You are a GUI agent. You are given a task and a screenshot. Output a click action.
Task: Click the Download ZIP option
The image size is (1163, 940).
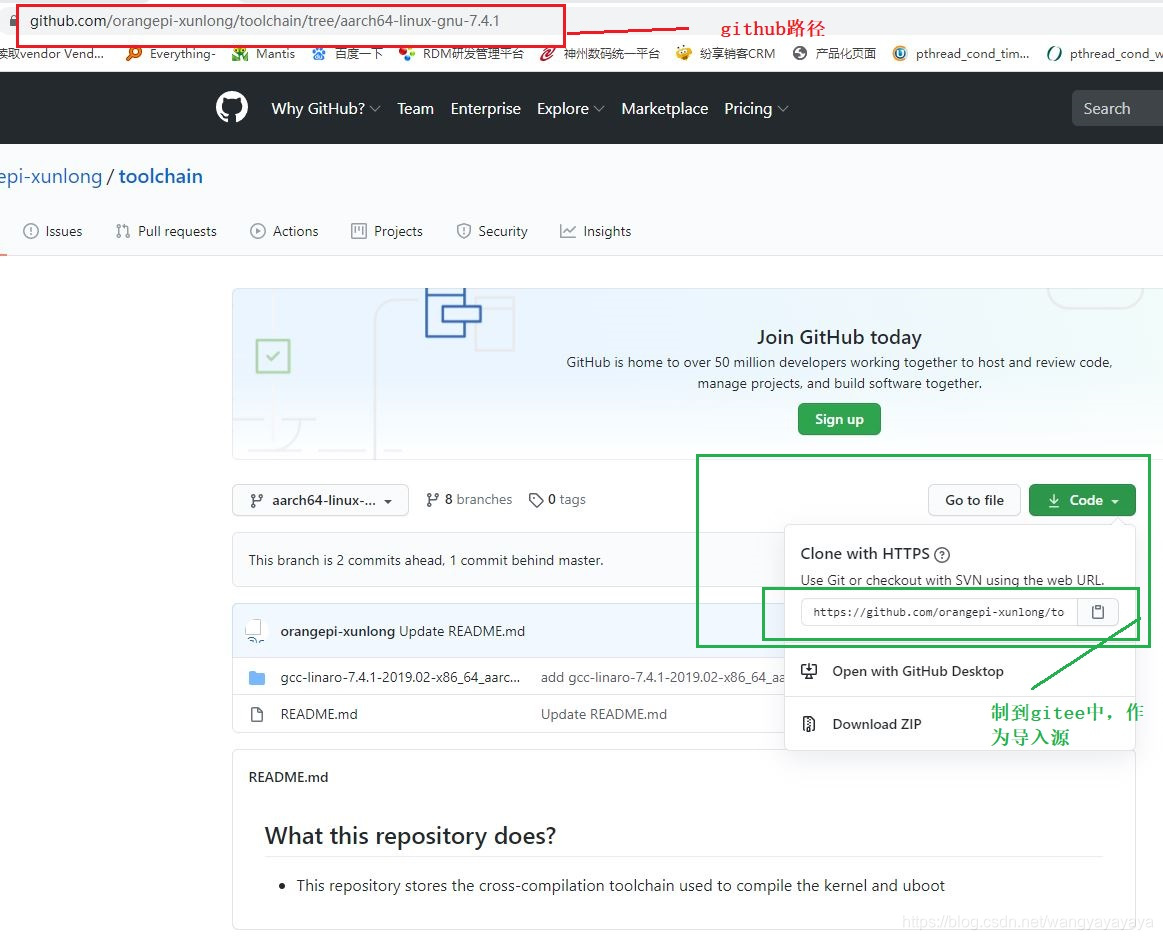pos(877,724)
